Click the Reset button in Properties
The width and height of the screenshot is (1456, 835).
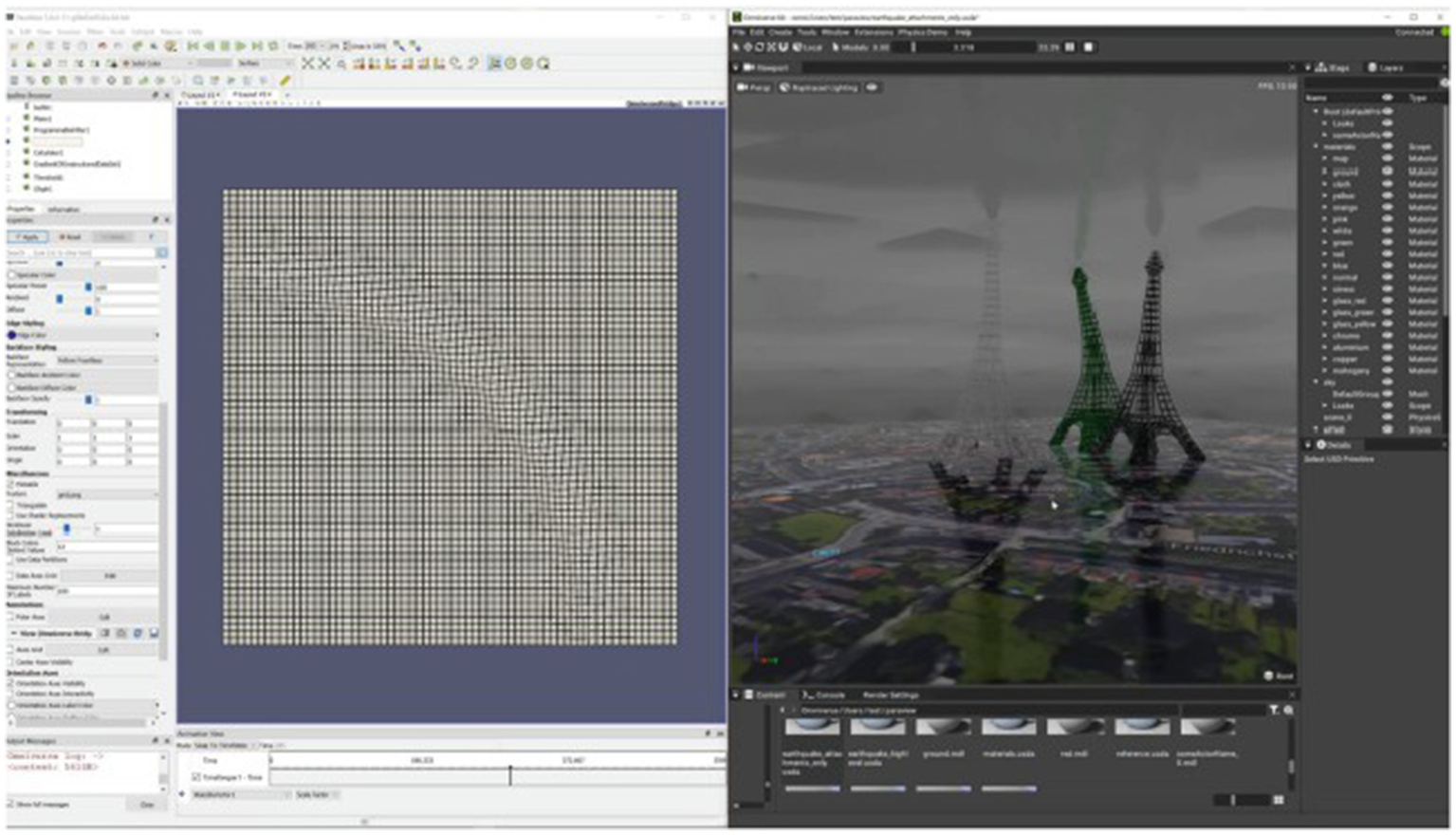click(x=70, y=236)
